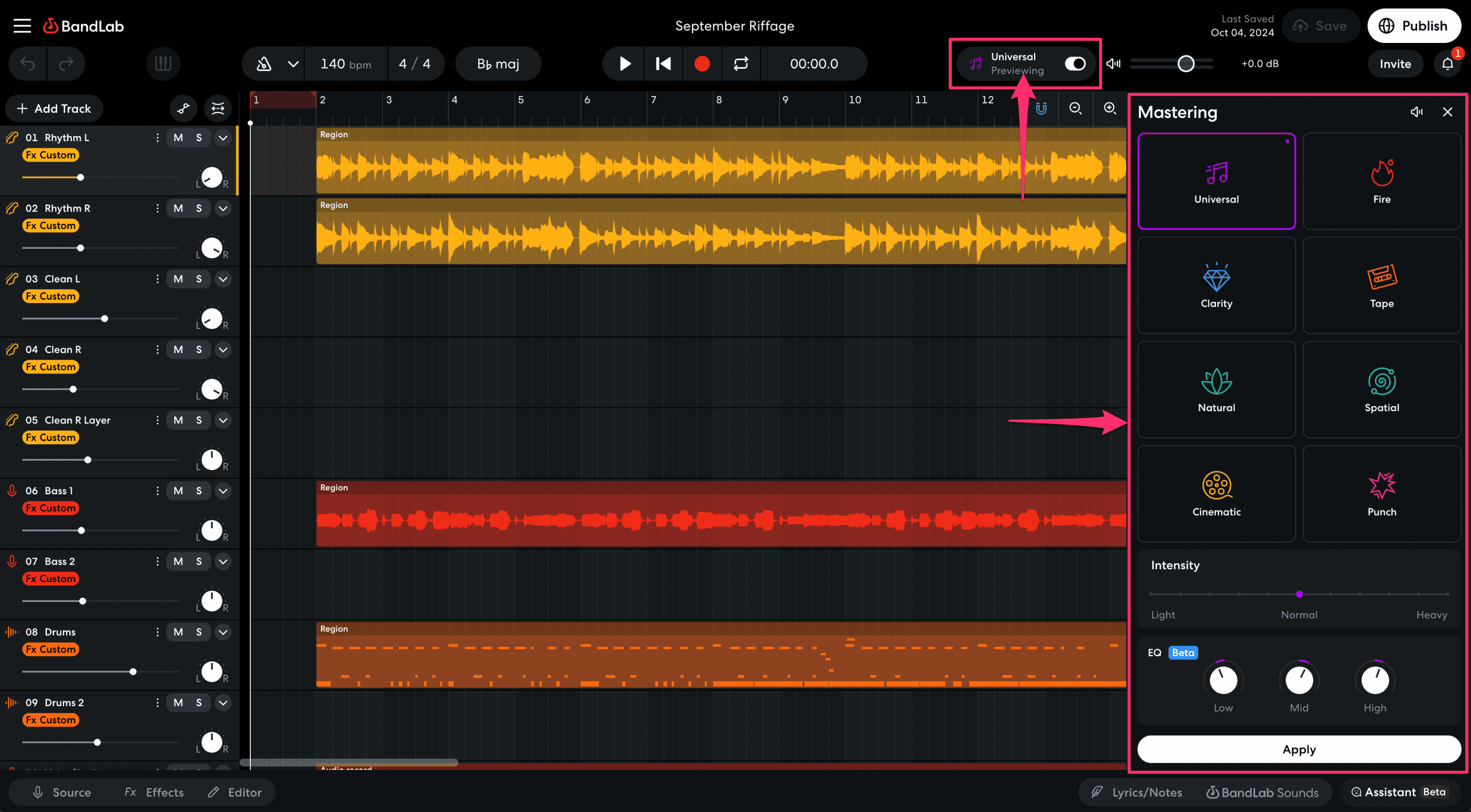Close the Mastering panel

tap(1447, 112)
